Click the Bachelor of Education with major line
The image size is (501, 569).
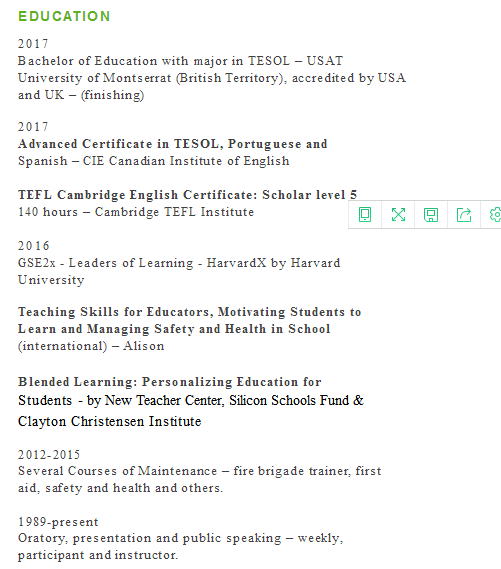180,61
